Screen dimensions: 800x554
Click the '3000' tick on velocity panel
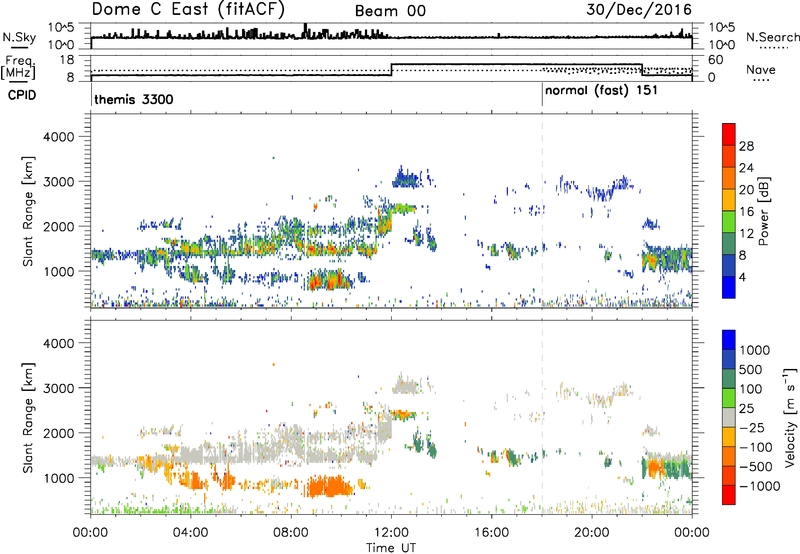(x=58, y=388)
